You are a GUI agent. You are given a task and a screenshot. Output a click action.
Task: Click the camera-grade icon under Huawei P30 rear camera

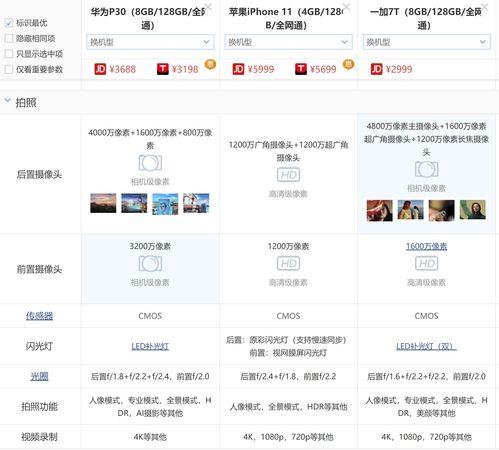click(x=150, y=163)
